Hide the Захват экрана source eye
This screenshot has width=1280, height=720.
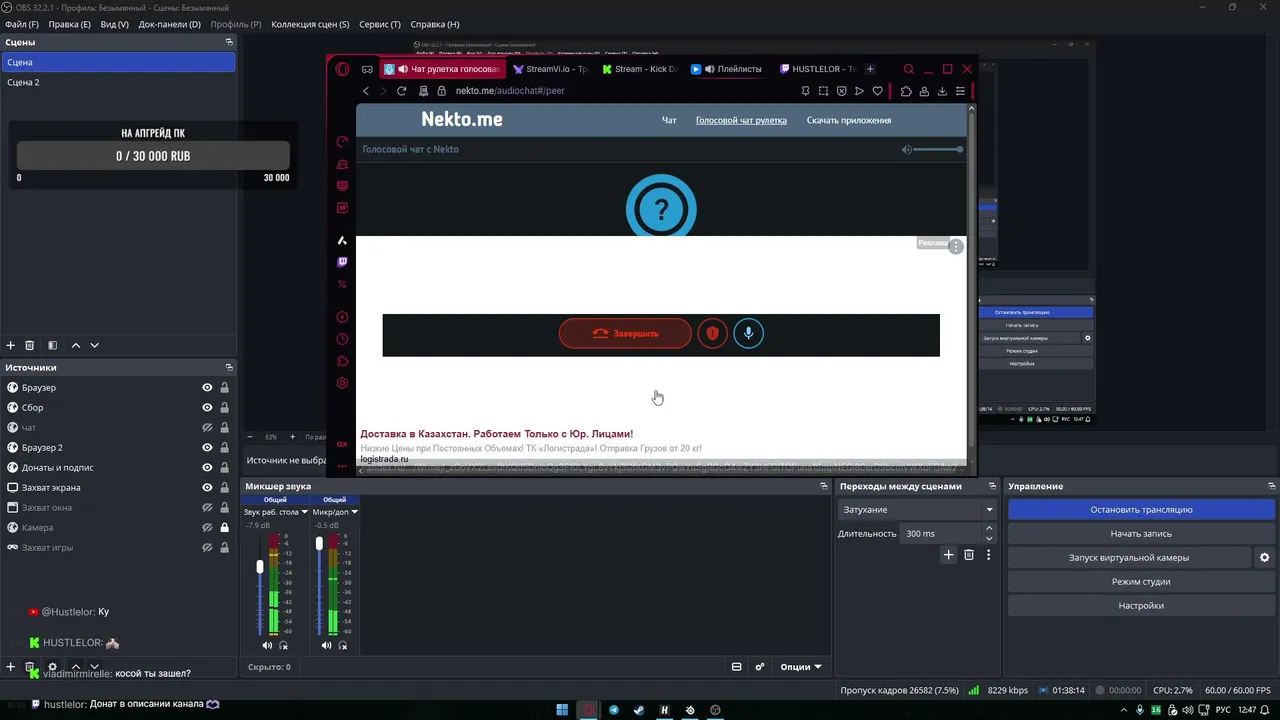207,488
